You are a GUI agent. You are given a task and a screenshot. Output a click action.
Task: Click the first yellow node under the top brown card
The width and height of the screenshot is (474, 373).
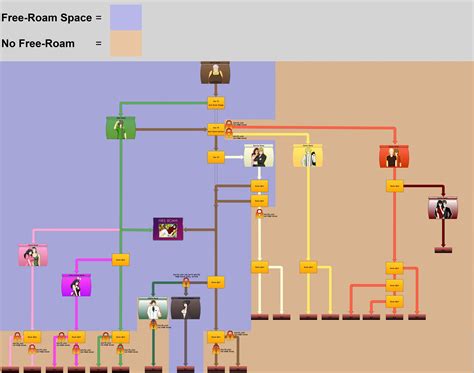tap(216, 103)
